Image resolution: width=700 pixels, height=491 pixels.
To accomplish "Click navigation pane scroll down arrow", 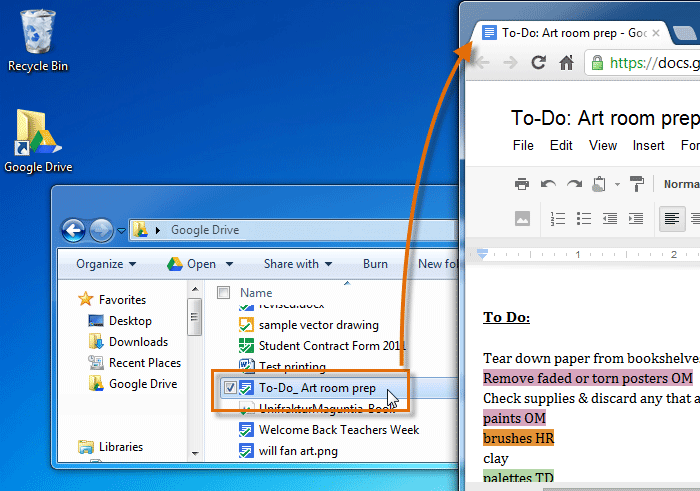I will [x=195, y=453].
